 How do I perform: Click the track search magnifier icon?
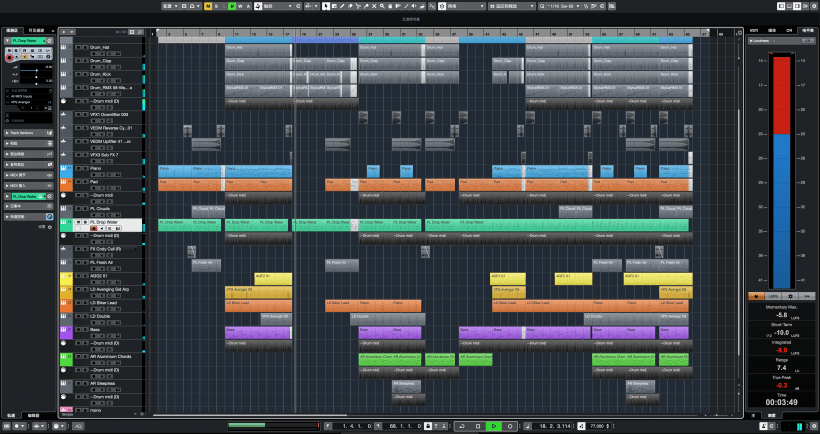pyautogui.click(x=140, y=32)
